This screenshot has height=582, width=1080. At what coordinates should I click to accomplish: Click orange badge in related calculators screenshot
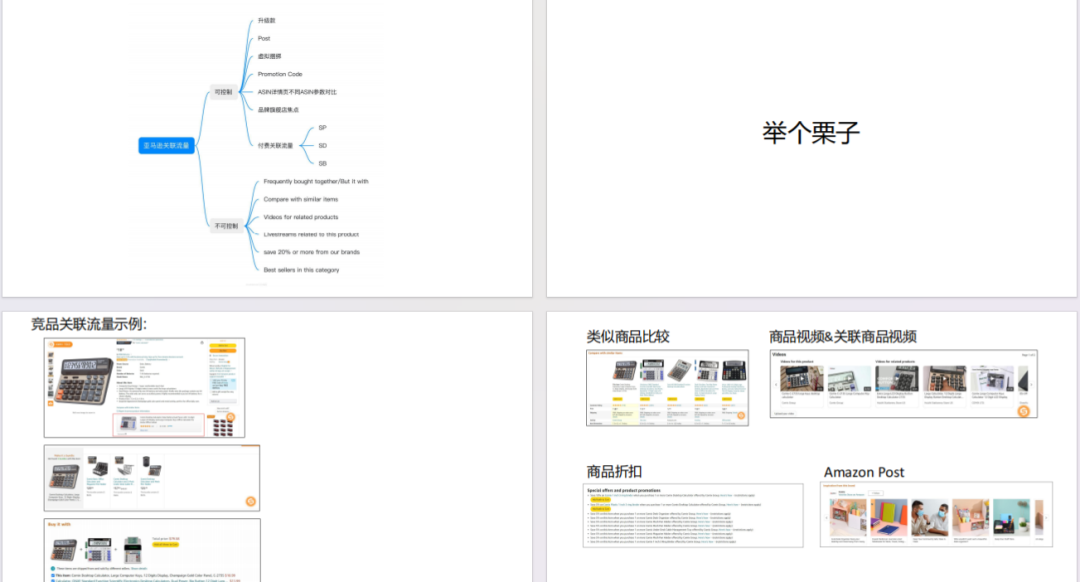[x=251, y=501]
